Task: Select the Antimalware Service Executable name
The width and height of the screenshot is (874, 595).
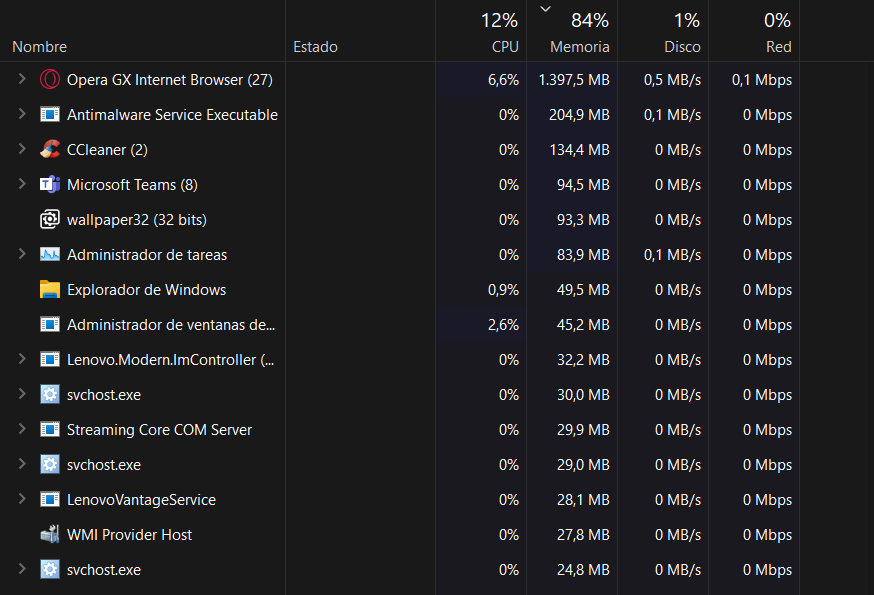Action: coord(172,114)
